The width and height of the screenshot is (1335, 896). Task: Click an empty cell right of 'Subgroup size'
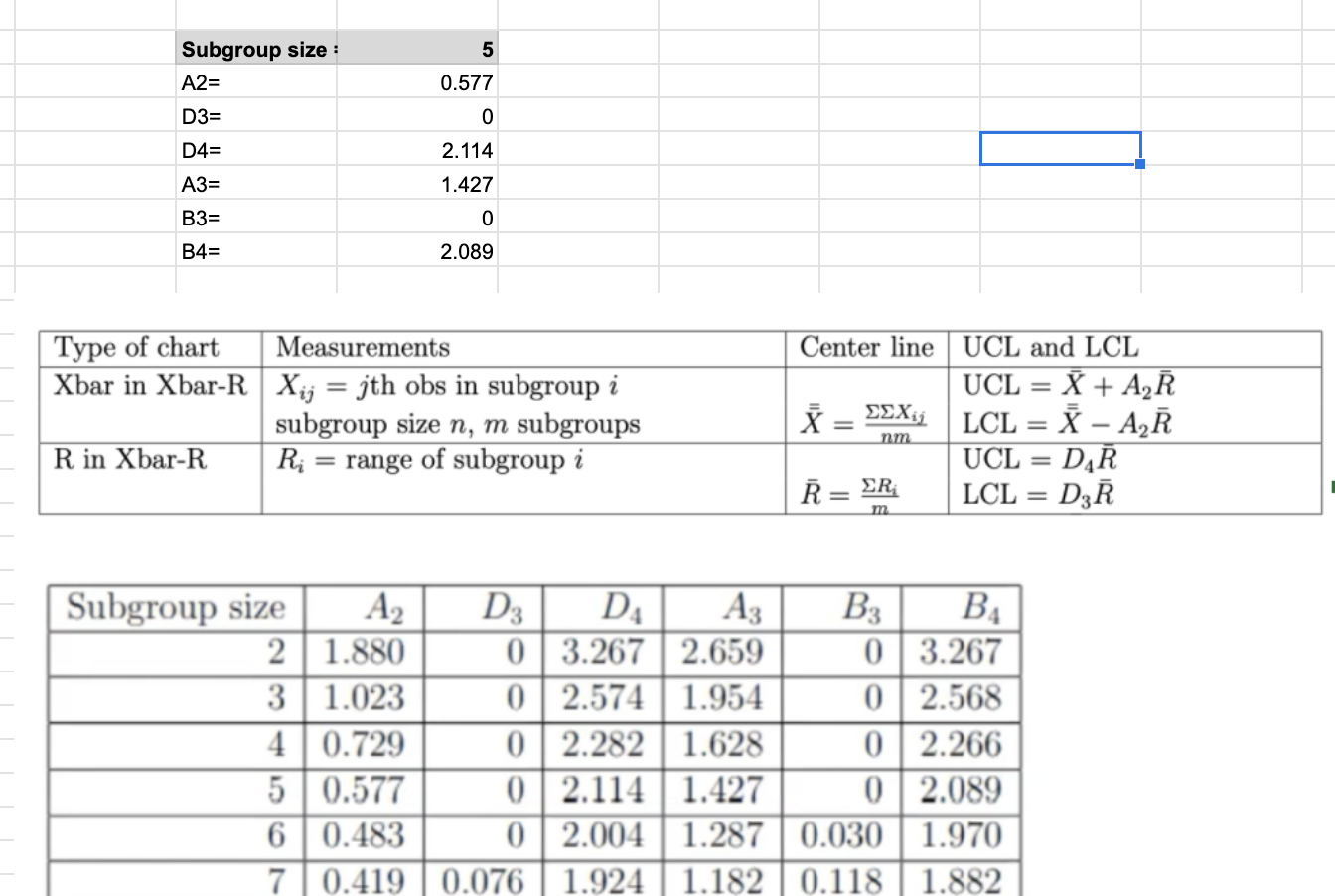(x=576, y=49)
